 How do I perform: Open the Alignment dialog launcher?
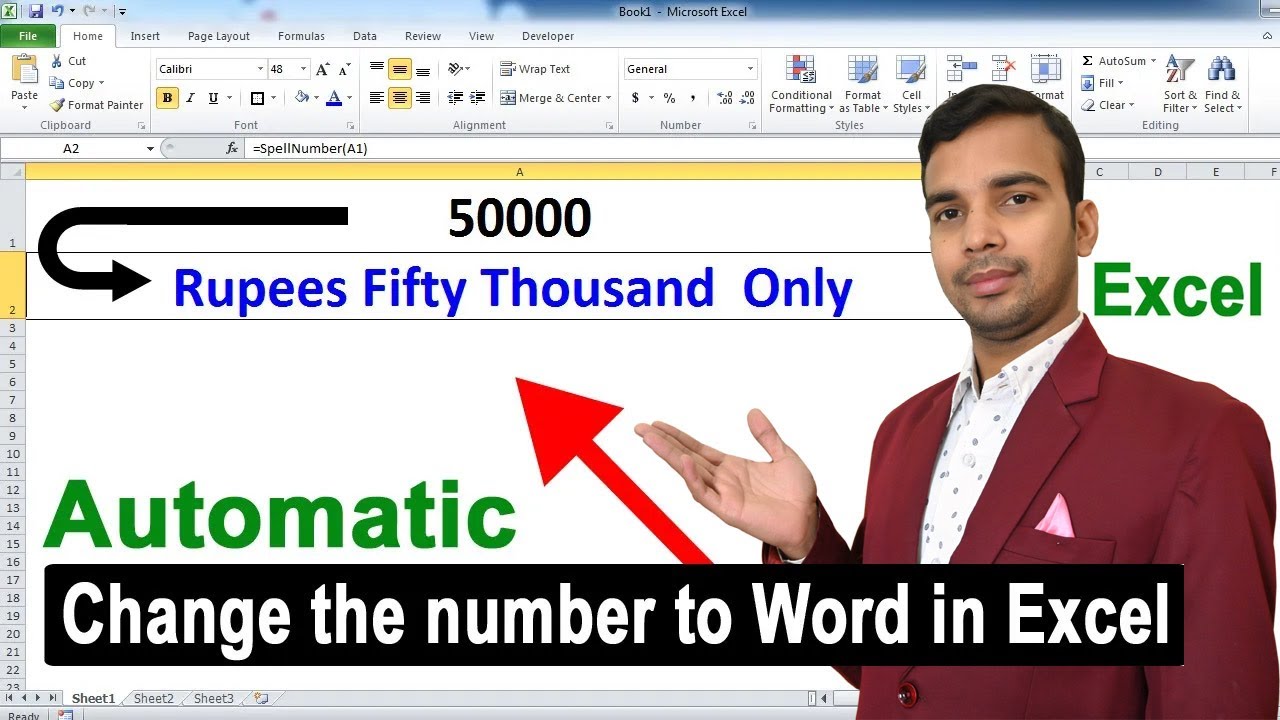click(x=609, y=126)
